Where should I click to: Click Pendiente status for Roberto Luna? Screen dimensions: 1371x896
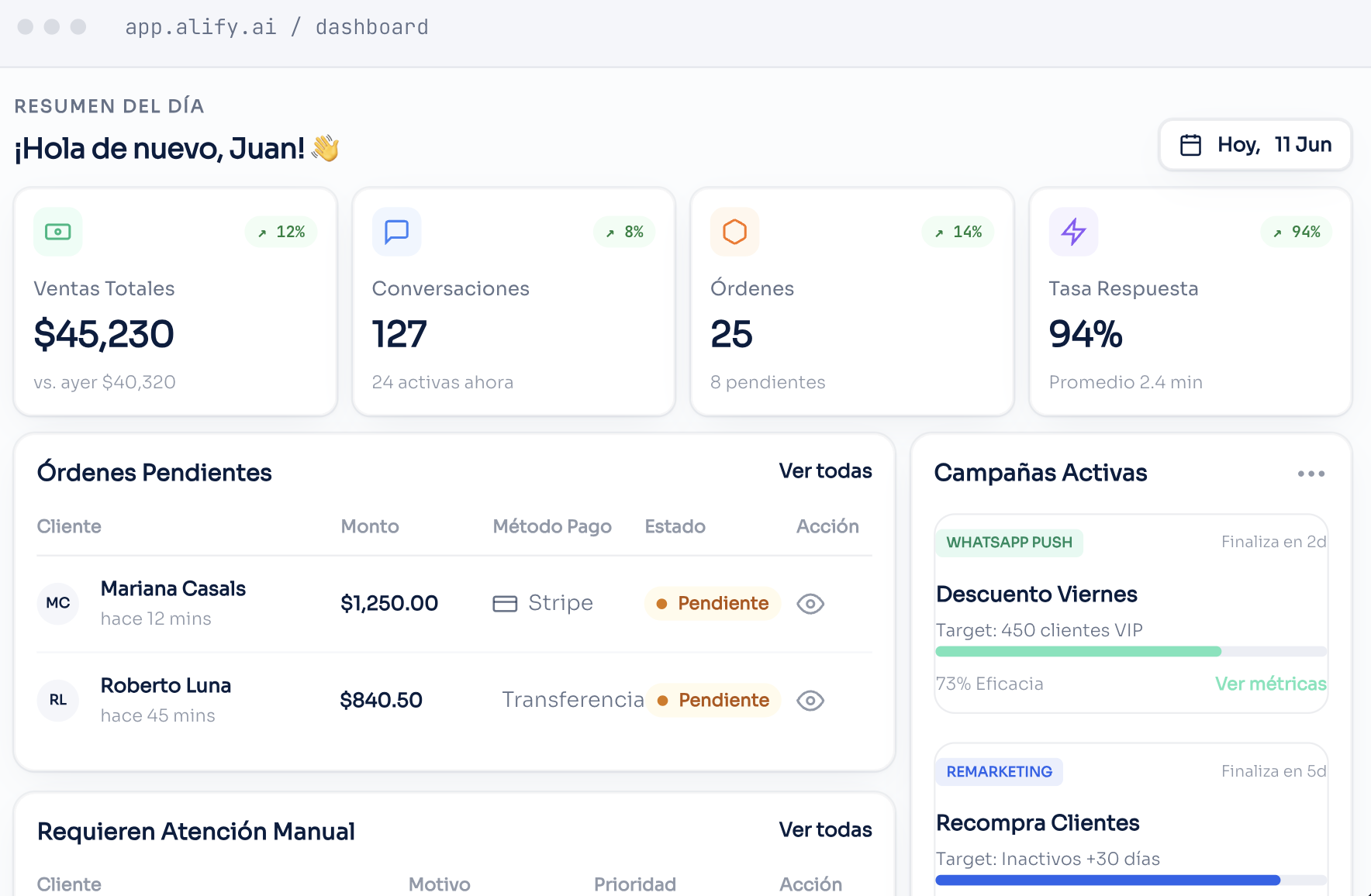pyautogui.click(x=713, y=701)
